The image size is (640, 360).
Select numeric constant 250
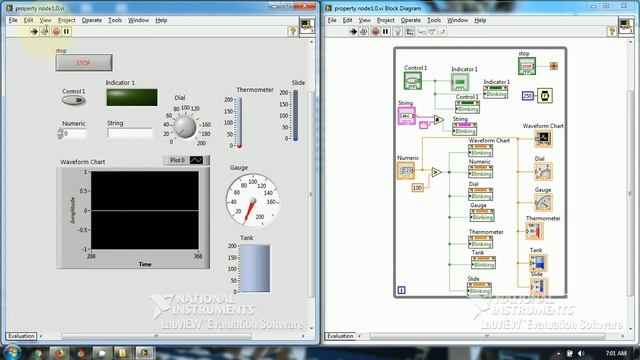[x=528, y=96]
